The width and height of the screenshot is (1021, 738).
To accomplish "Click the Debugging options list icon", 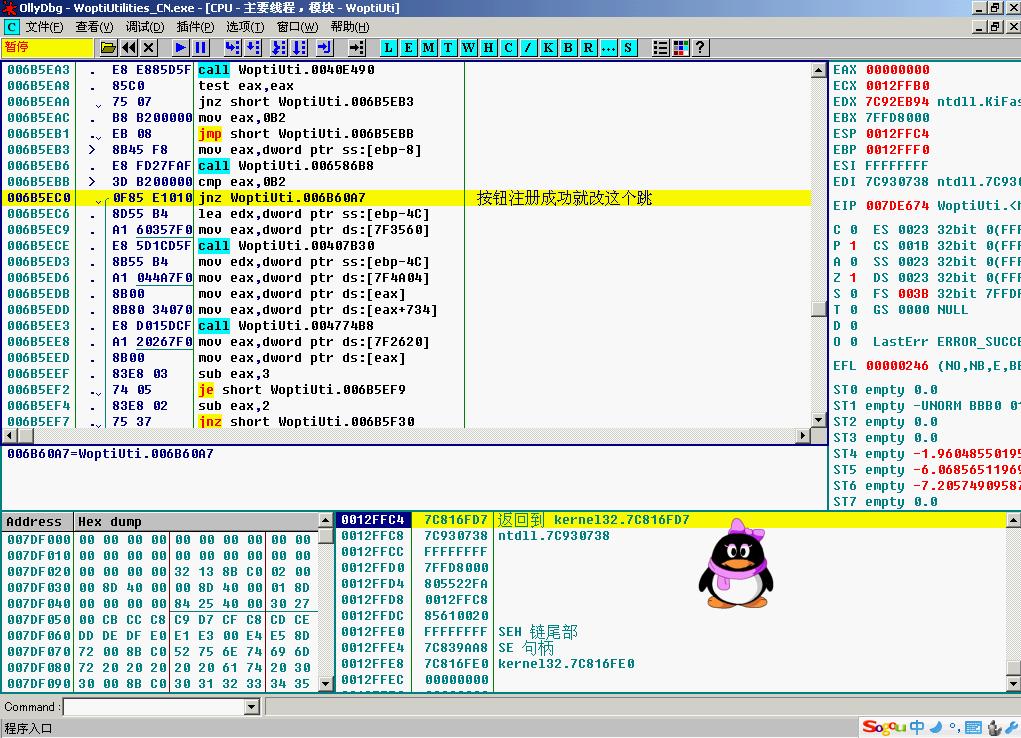I will [x=660, y=48].
